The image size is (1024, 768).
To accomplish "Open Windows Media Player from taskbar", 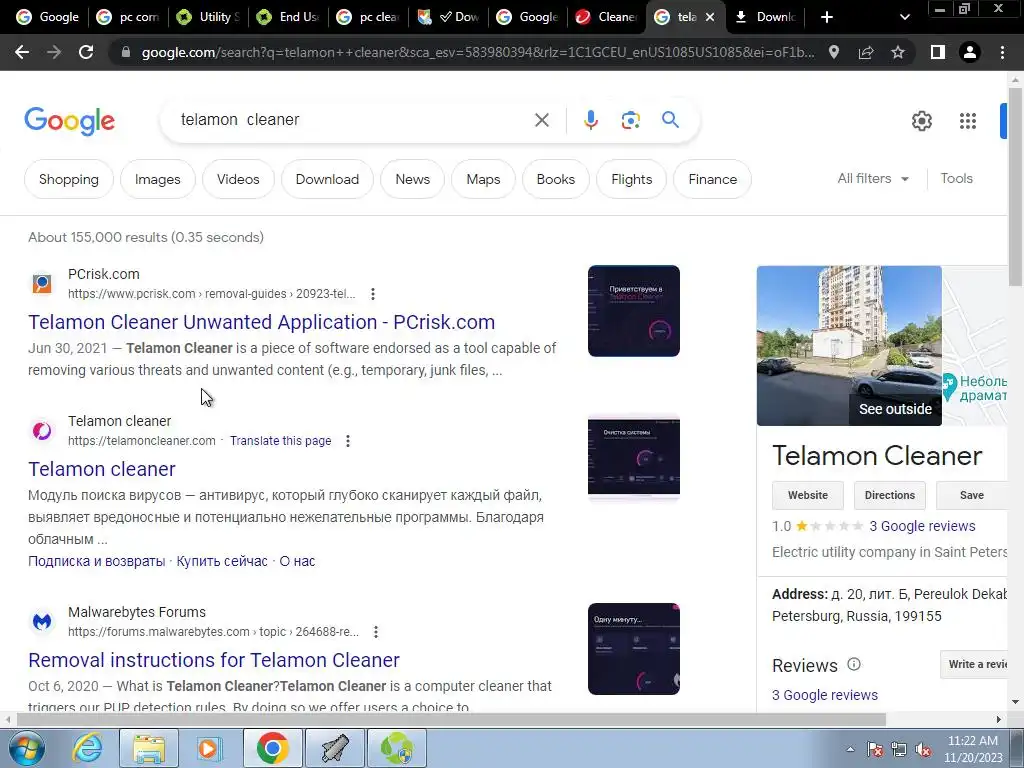I will click(x=210, y=748).
